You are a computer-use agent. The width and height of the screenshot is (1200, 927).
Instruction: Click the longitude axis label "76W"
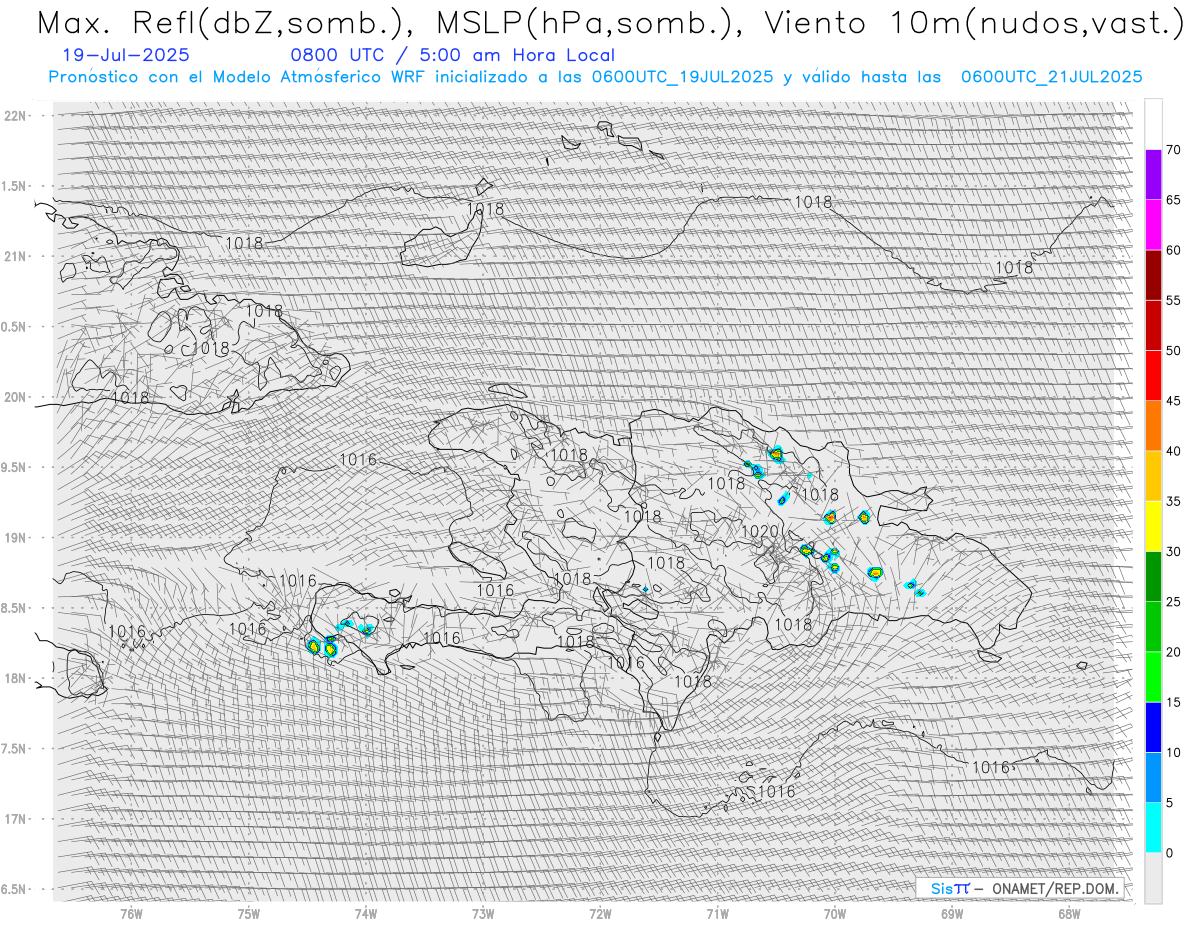[x=131, y=913]
